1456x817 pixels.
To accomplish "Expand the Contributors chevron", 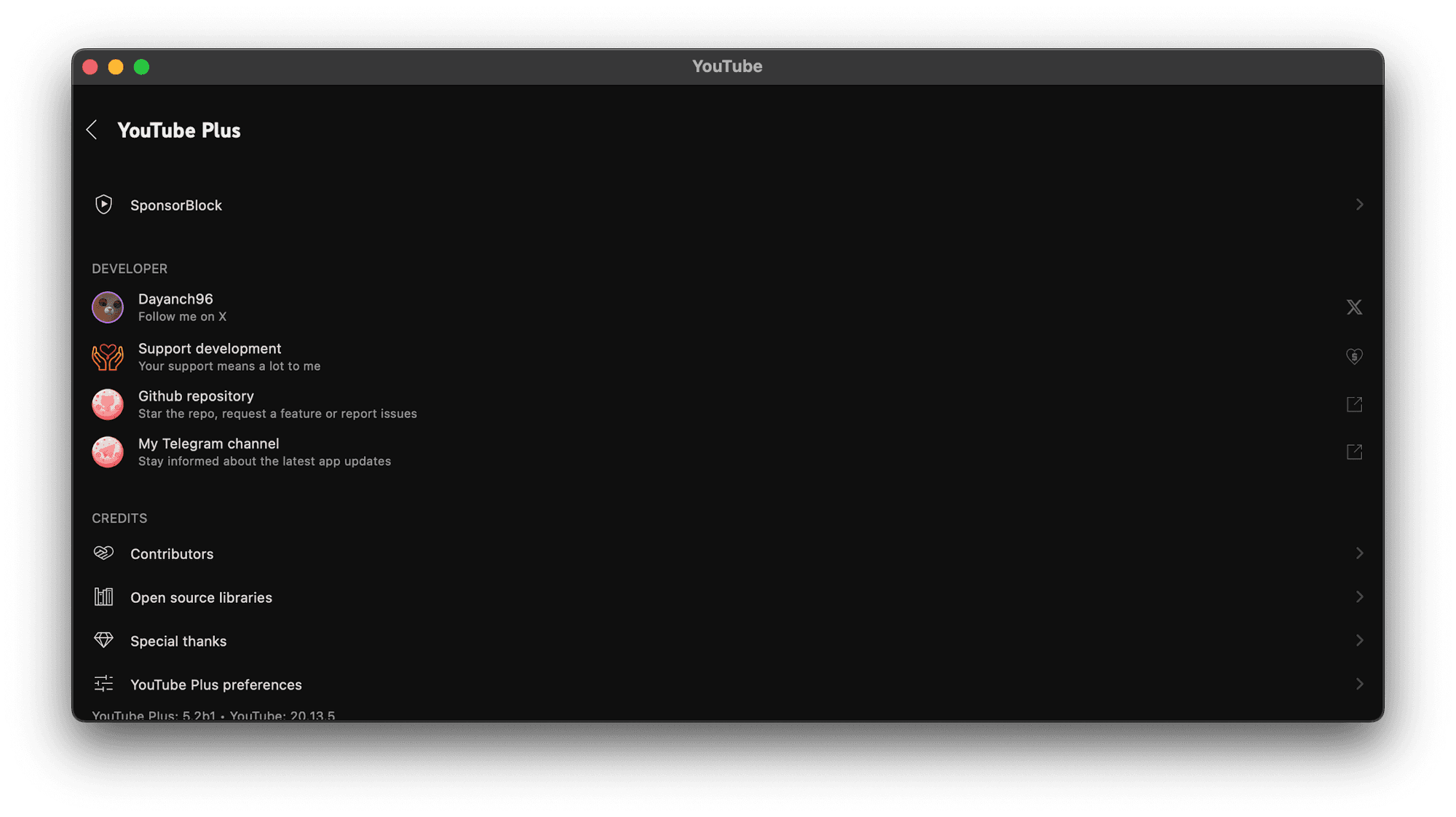I will tap(1359, 553).
